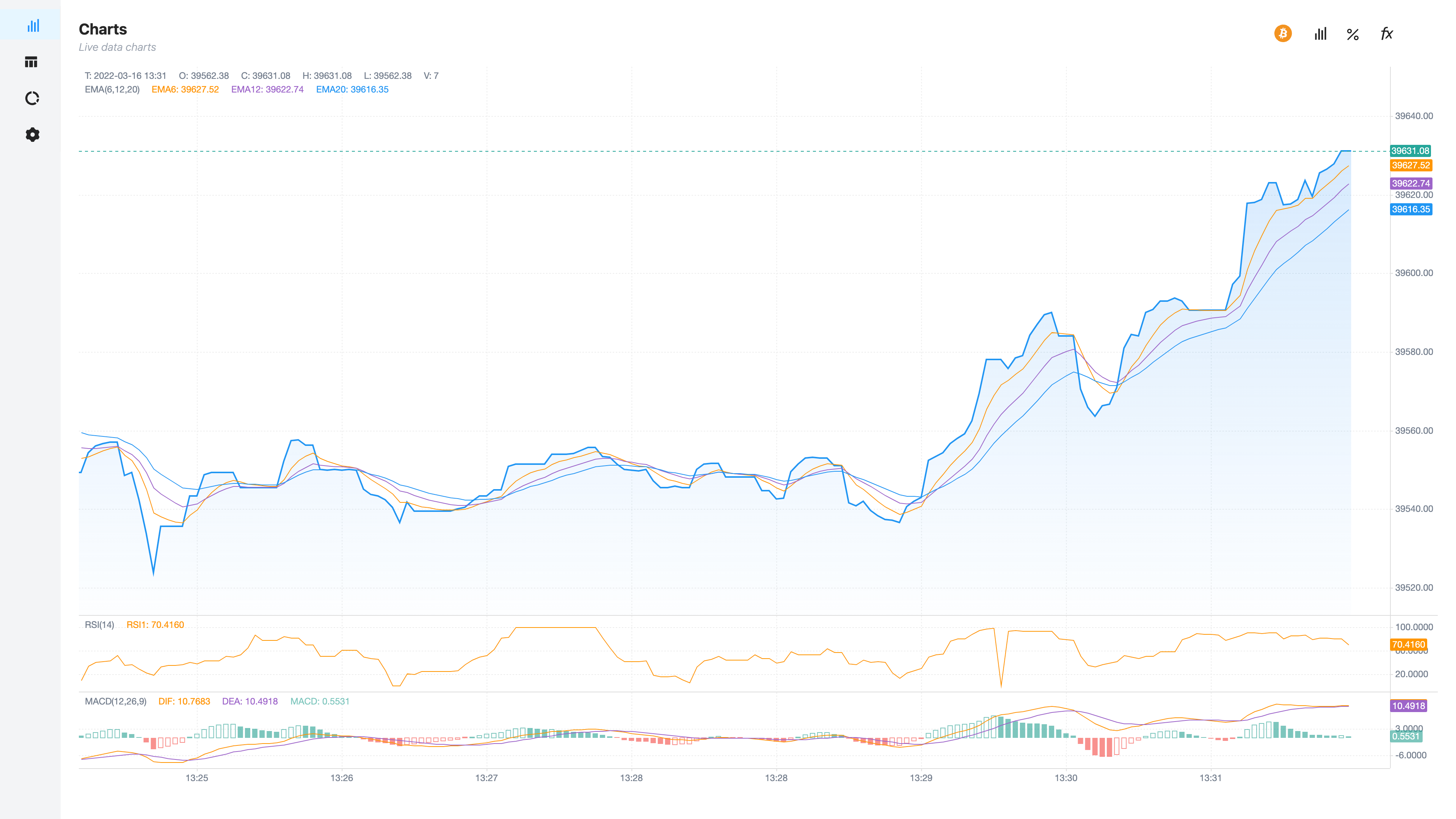Viewport: 1456px width, 819px height.
Task: Click the RSI(14) indicator label
Action: [99, 624]
